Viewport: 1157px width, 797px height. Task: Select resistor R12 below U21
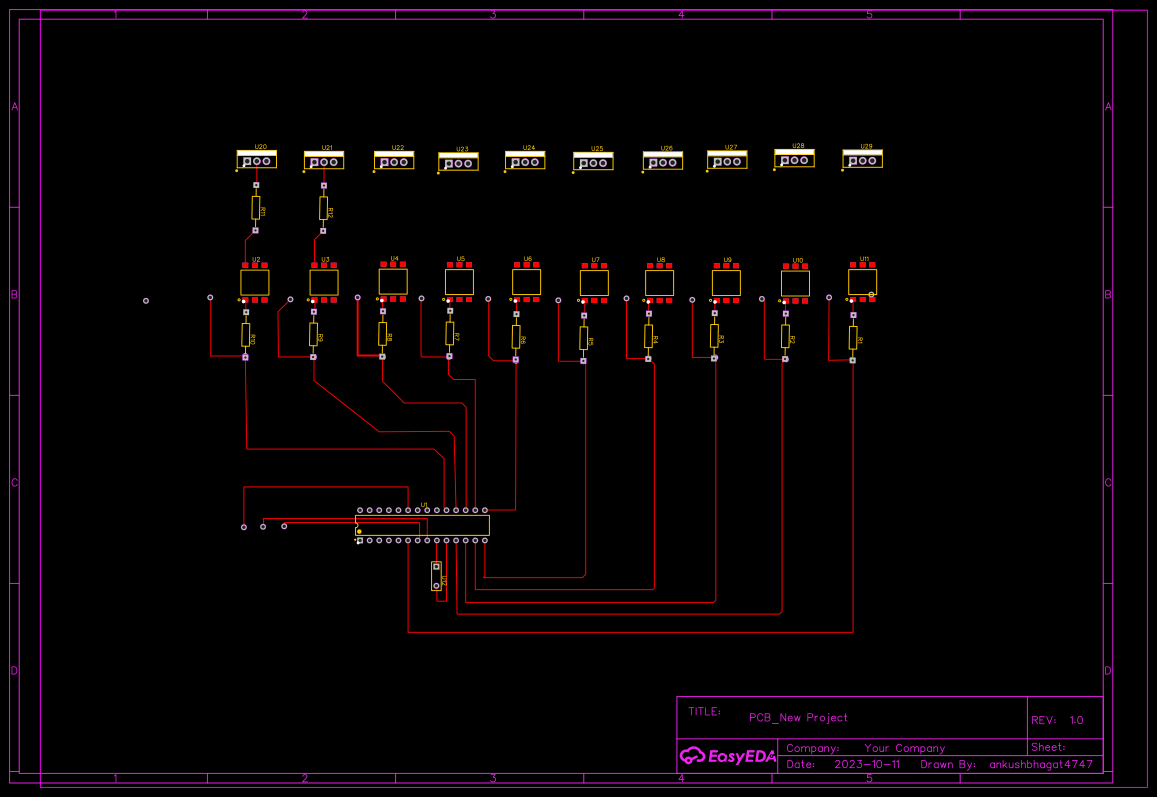[x=323, y=208]
